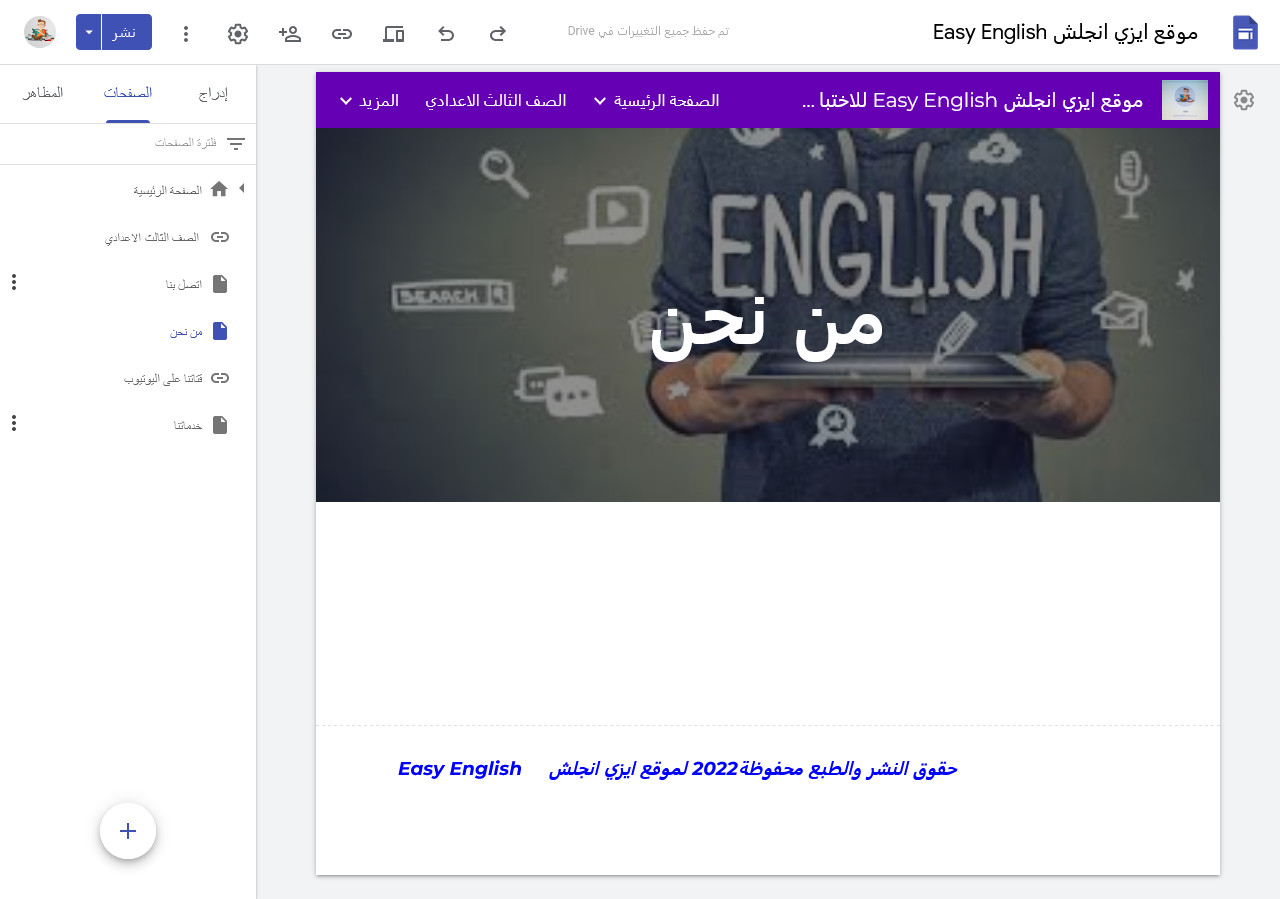Image resolution: width=1280 pixels, height=899 pixels.
Task: Click link icon beside قناتنا على اليوتيوب
Action: (220, 378)
